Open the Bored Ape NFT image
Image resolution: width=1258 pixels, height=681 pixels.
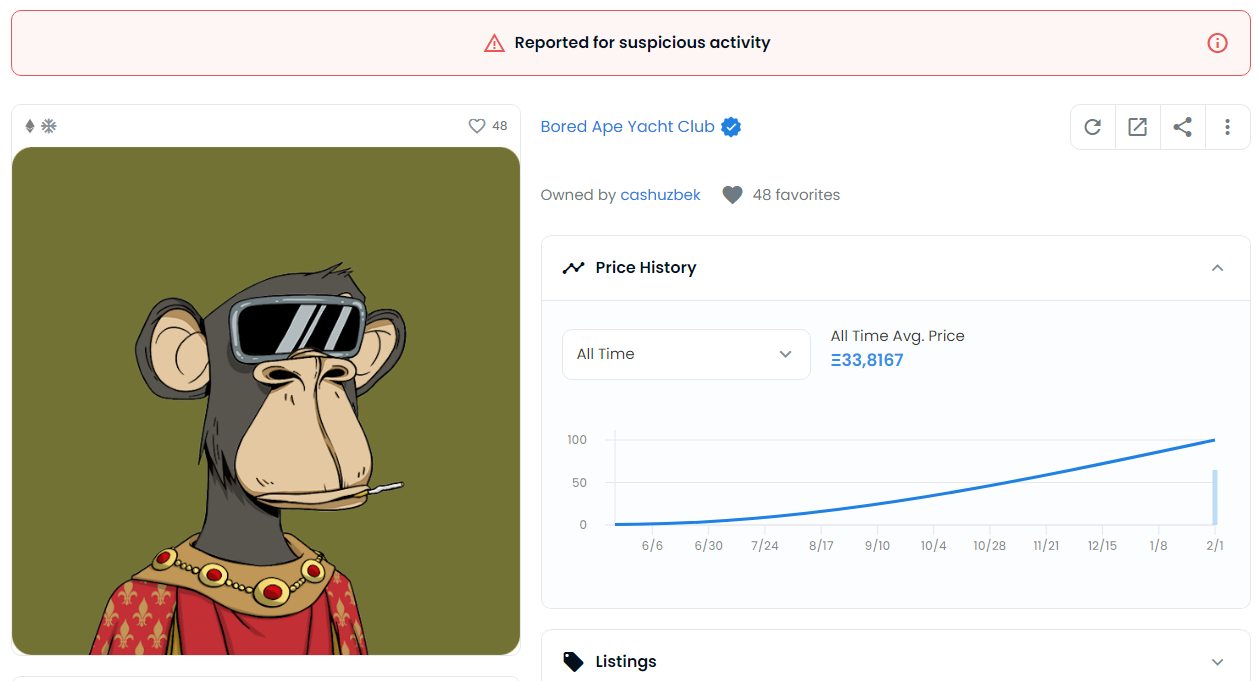coord(266,401)
